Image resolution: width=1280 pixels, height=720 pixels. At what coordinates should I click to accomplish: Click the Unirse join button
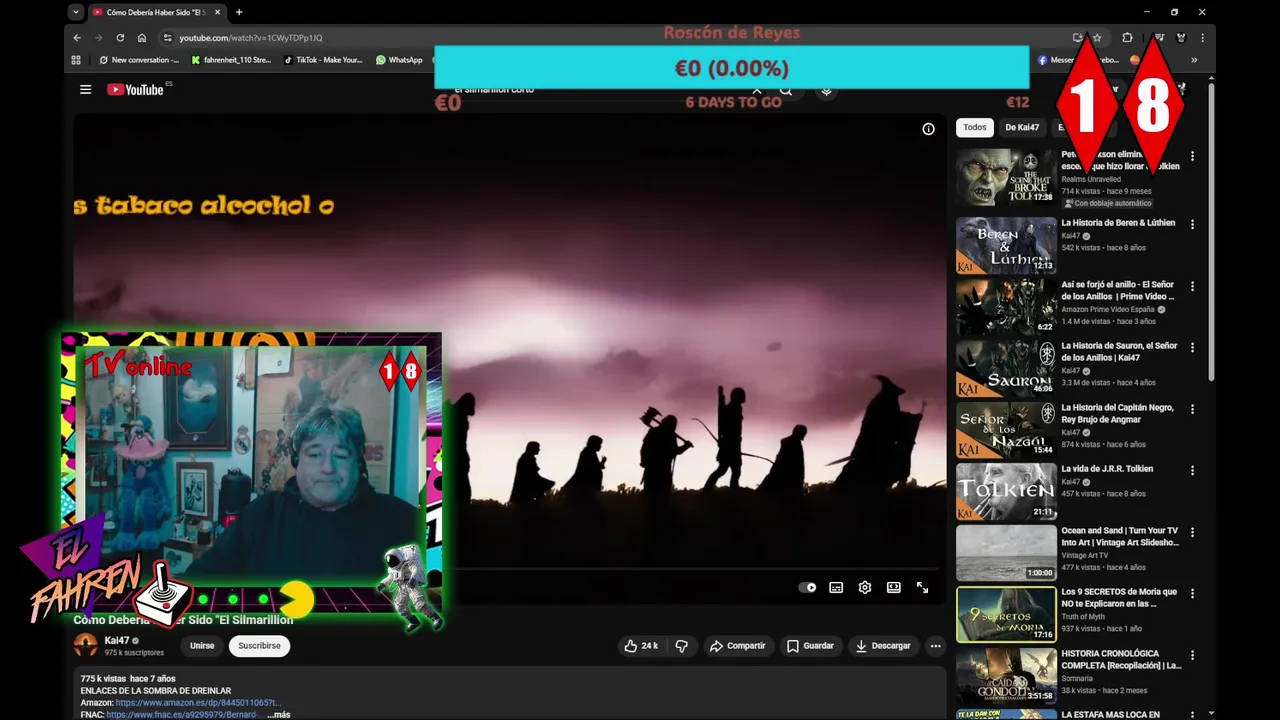coord(202,646)
